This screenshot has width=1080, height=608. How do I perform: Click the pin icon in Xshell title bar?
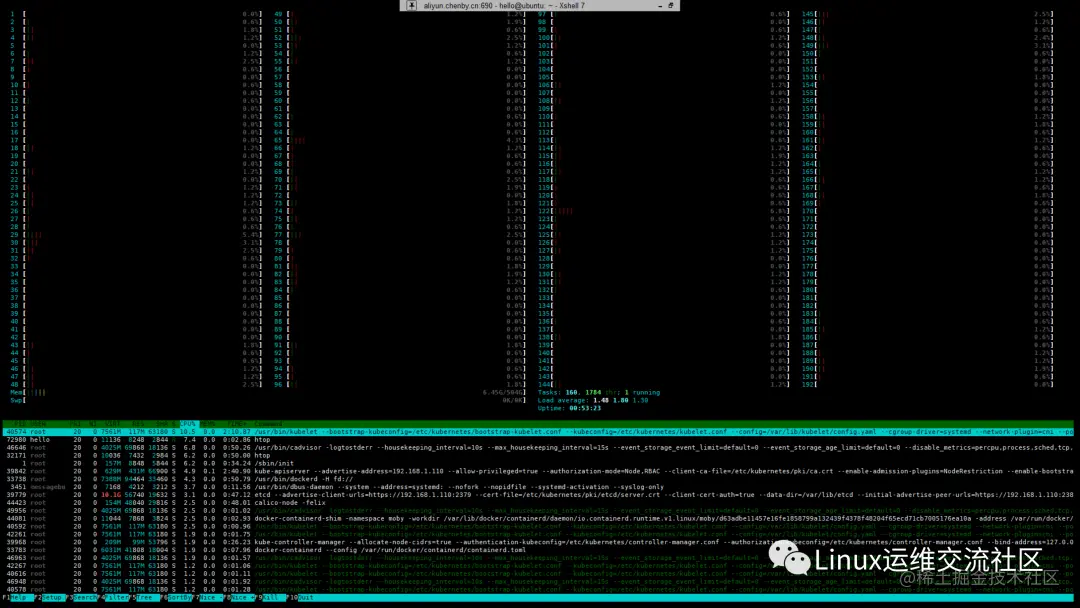(411, 6)
